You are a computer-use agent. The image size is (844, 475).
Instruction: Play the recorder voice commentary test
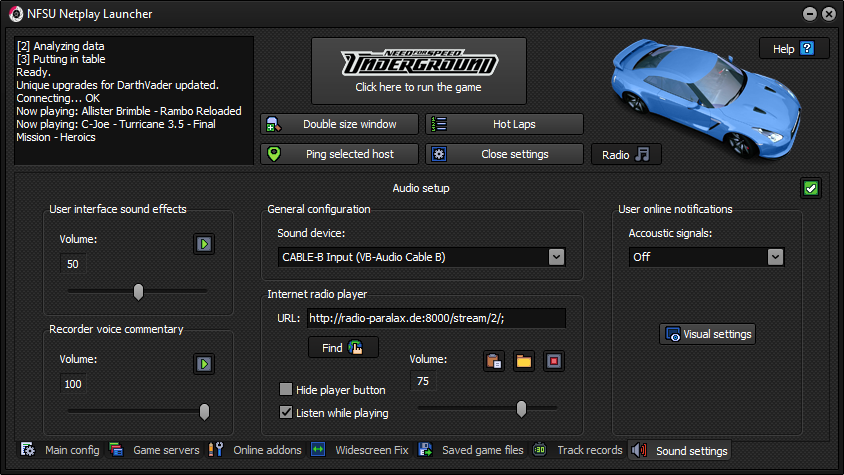(x=204, y=364)
